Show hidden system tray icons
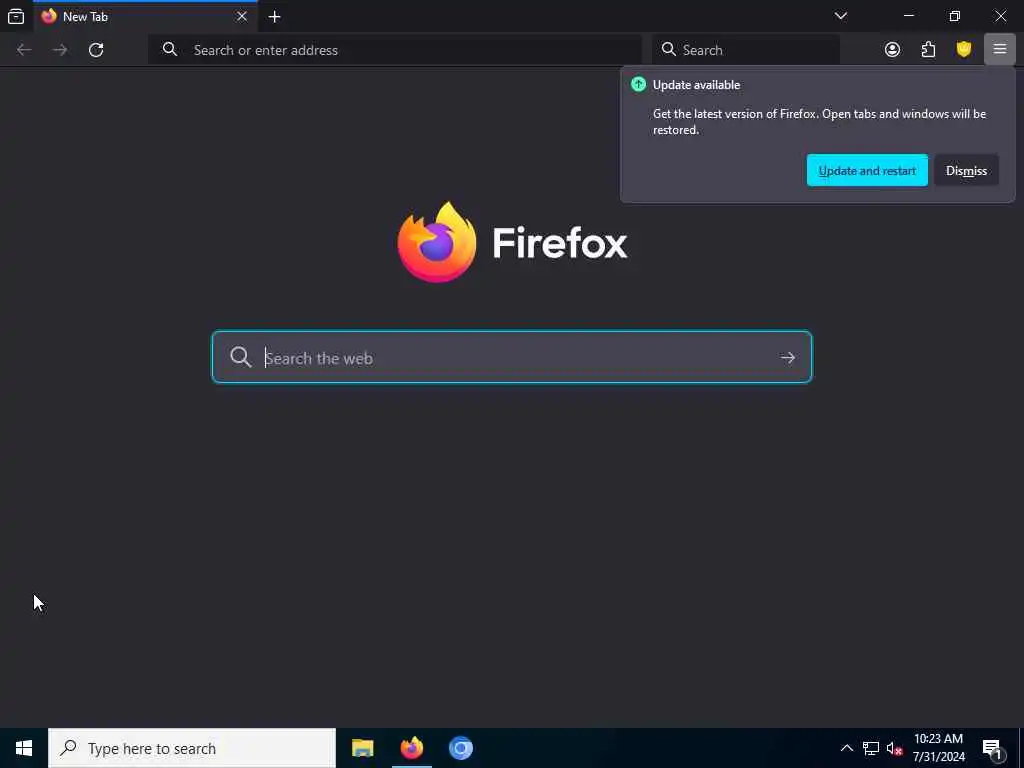1024x768 pixels. [846, 748]
